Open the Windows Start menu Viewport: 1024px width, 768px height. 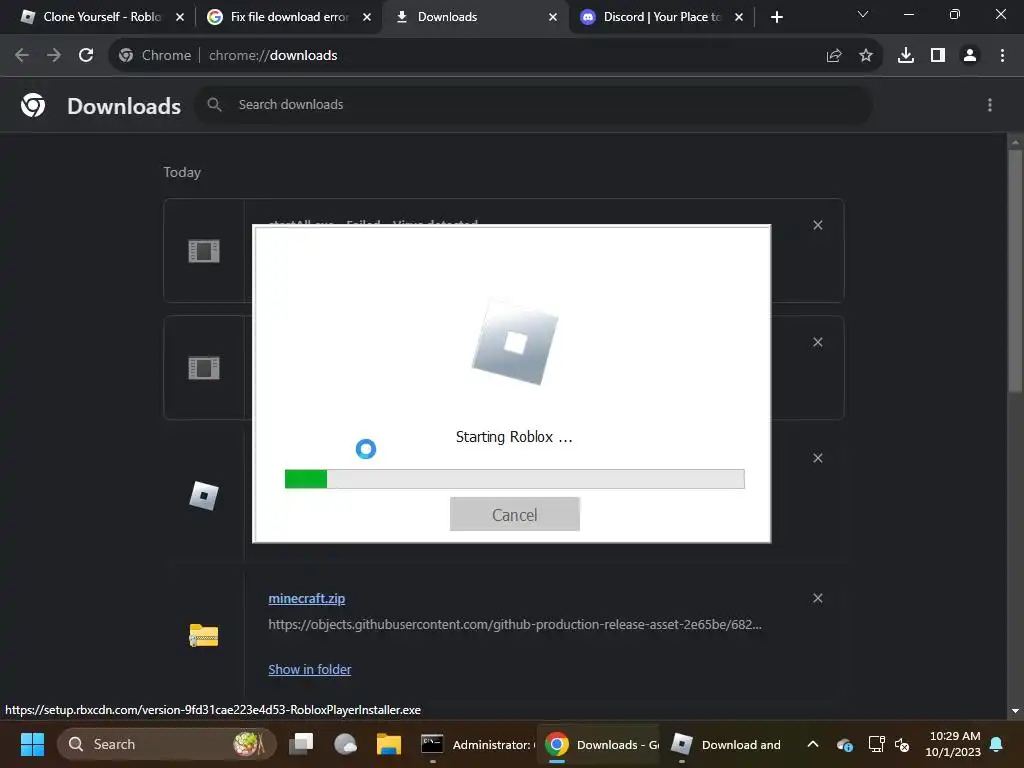tap(32, 744)
